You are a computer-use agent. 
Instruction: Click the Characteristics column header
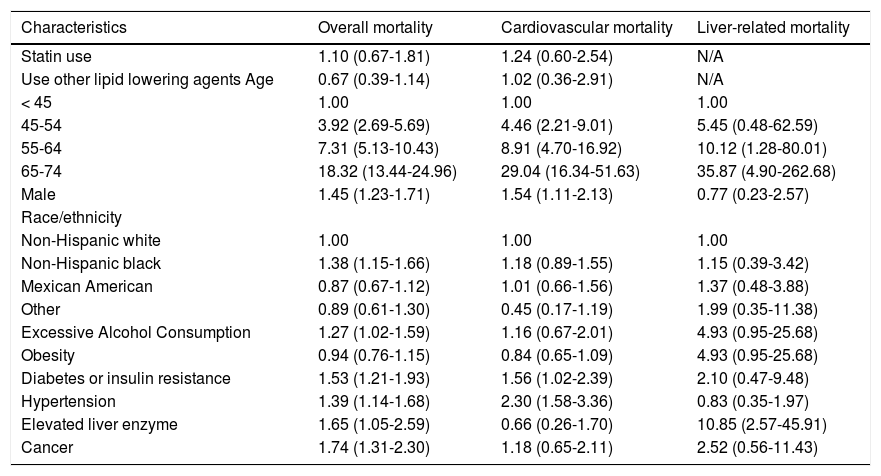click(67, 28)
